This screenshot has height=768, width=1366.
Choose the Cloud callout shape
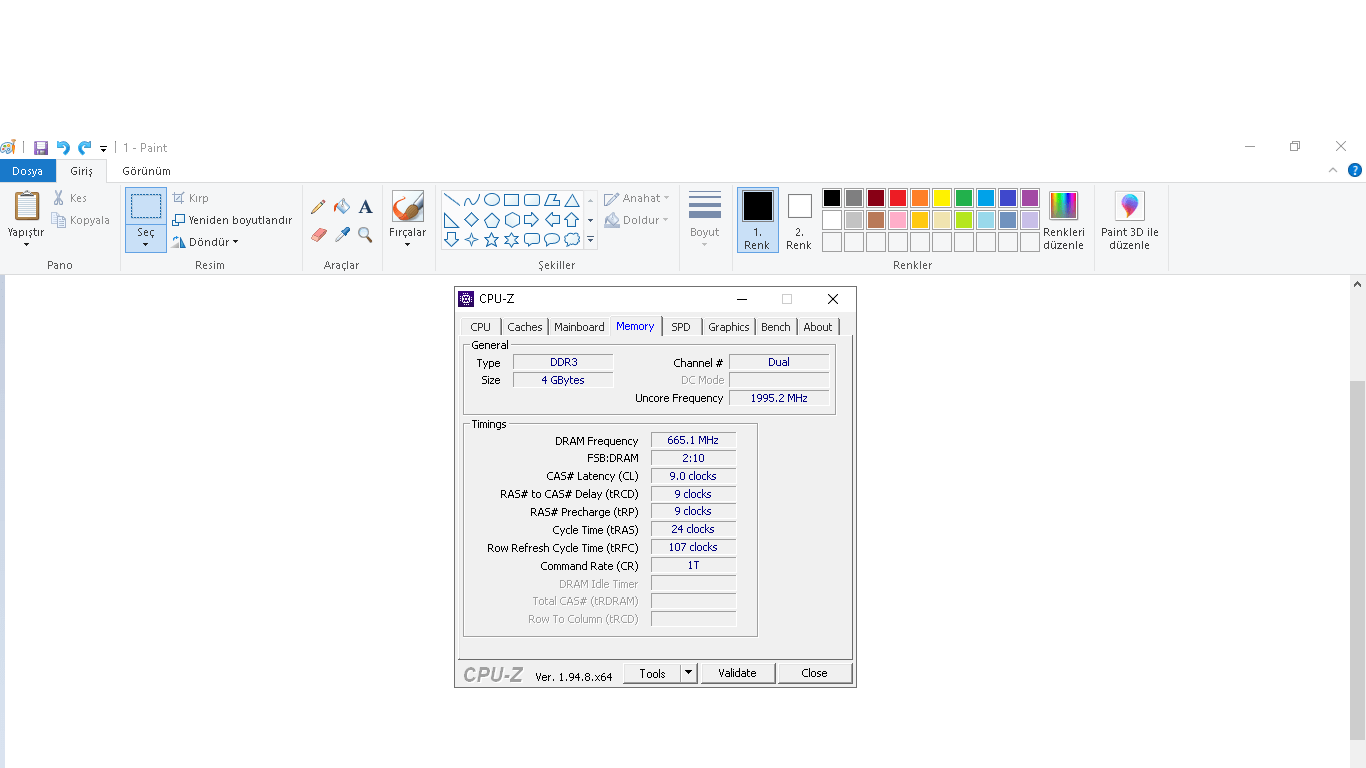click(x=572, y=240)
